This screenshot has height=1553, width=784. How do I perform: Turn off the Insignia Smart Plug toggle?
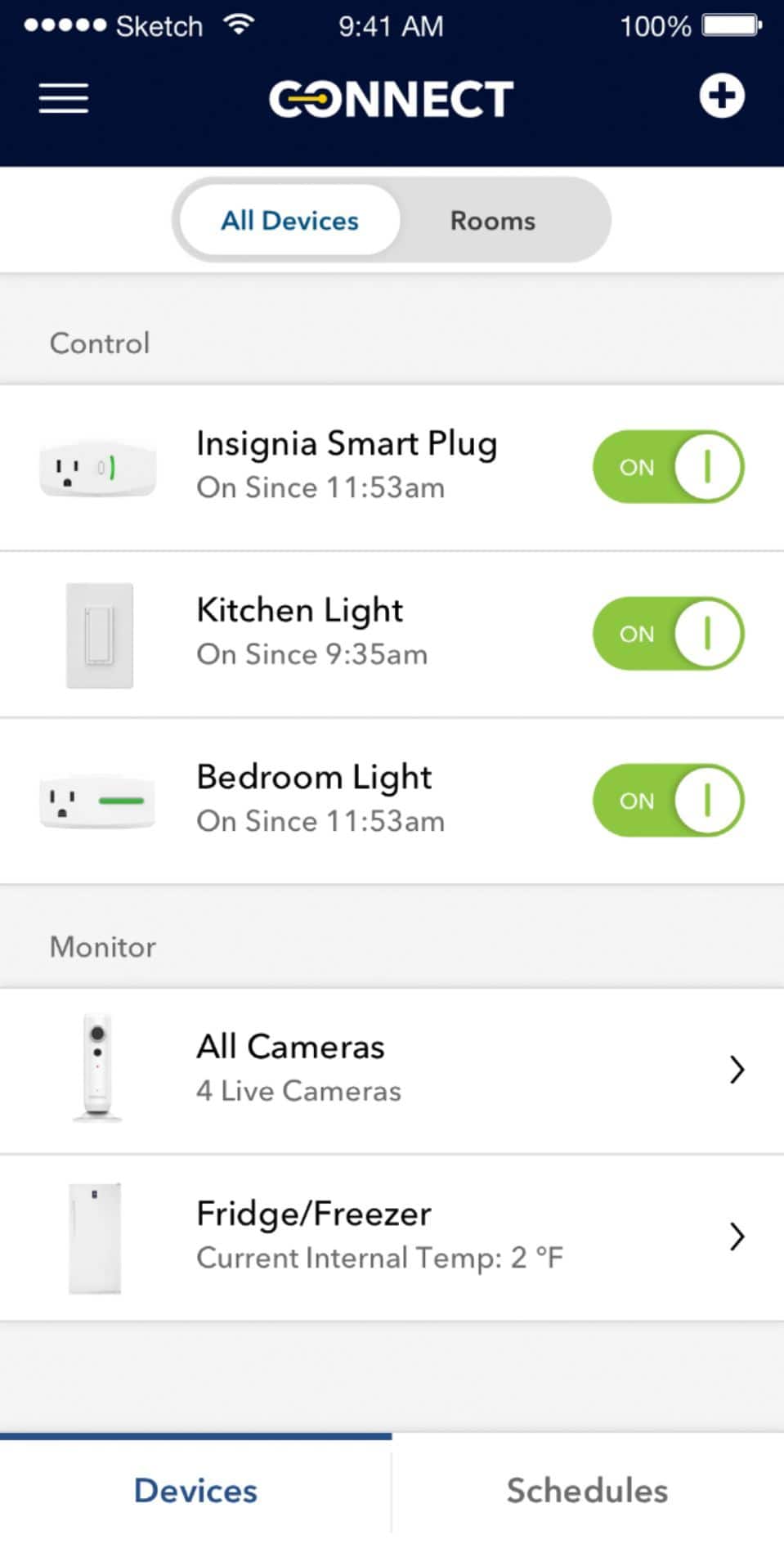click(x=668, y=467)
